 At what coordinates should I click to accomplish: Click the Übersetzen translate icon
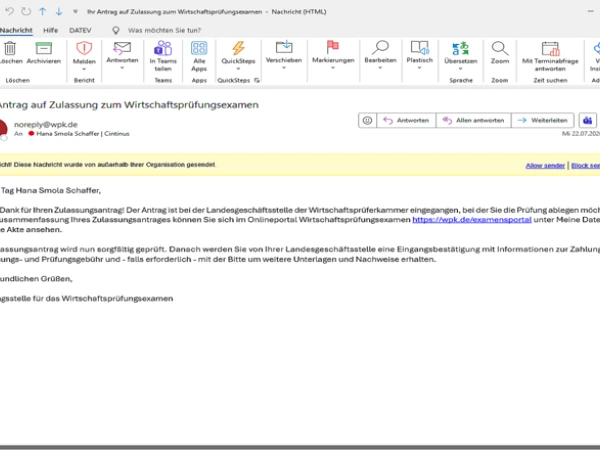tap(460, 49)
